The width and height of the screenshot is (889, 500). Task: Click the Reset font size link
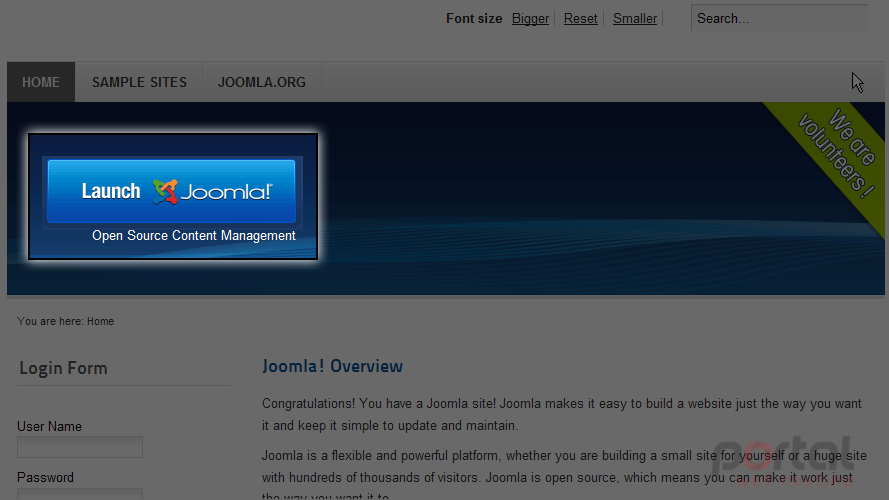point(581,19)
